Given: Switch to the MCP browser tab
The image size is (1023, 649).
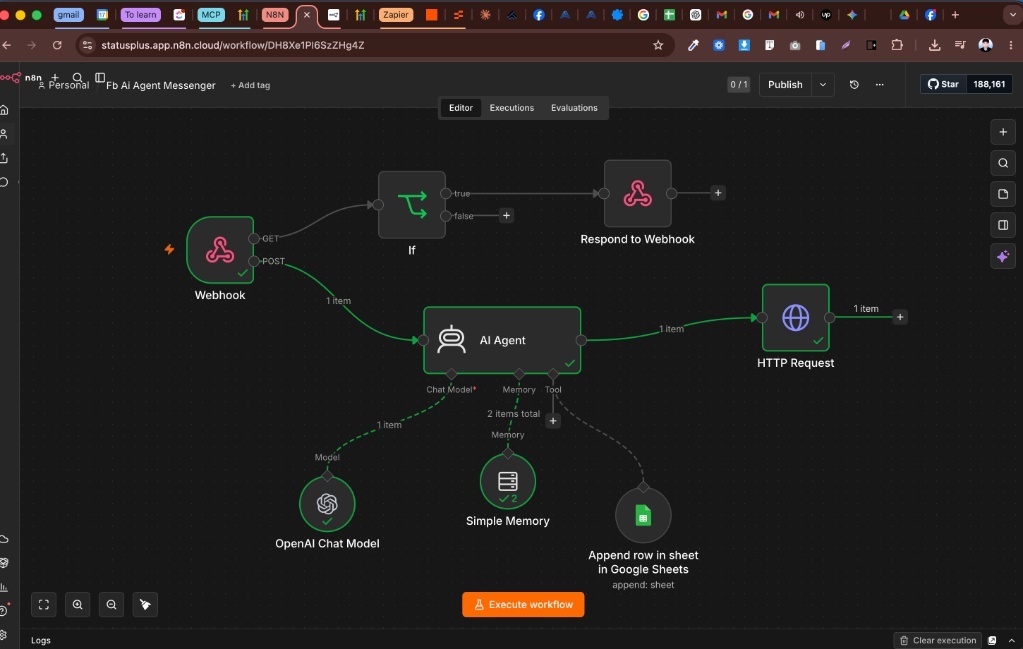Looking at the screenshot, I should 211,14.
